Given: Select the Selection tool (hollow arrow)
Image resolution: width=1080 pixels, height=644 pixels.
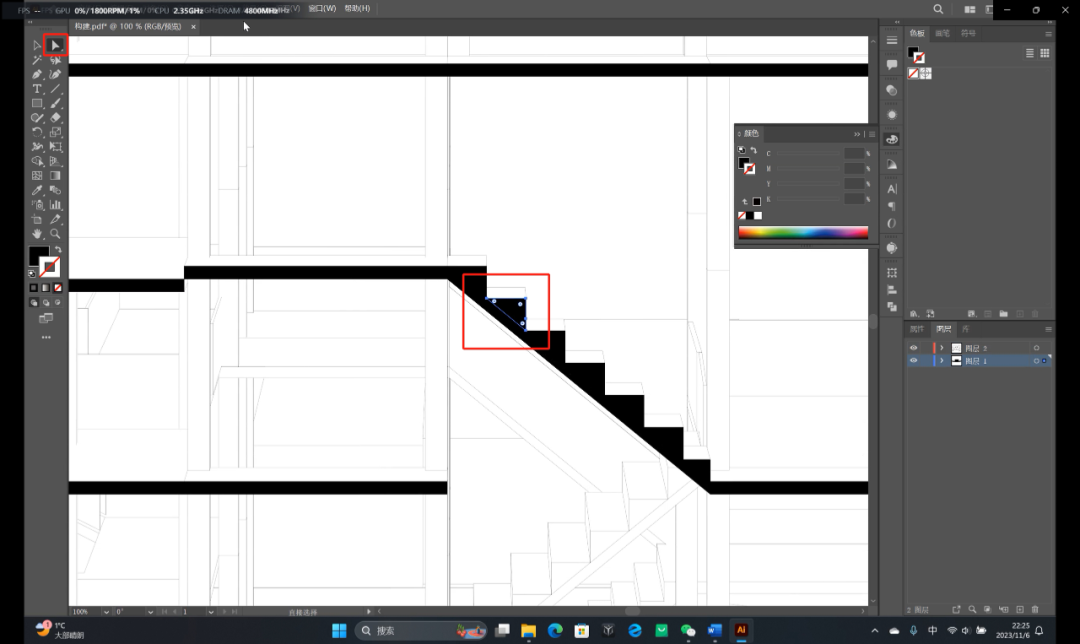Looking at the screenshot, I should (37, 45).
